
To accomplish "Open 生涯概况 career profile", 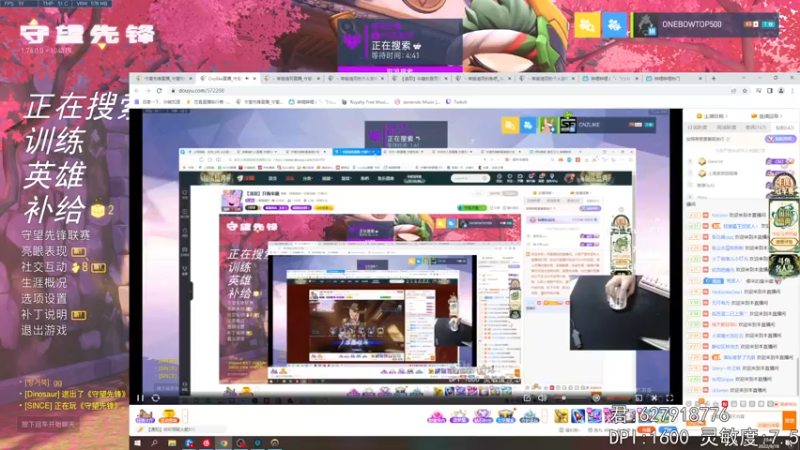I will coord(44,283).
